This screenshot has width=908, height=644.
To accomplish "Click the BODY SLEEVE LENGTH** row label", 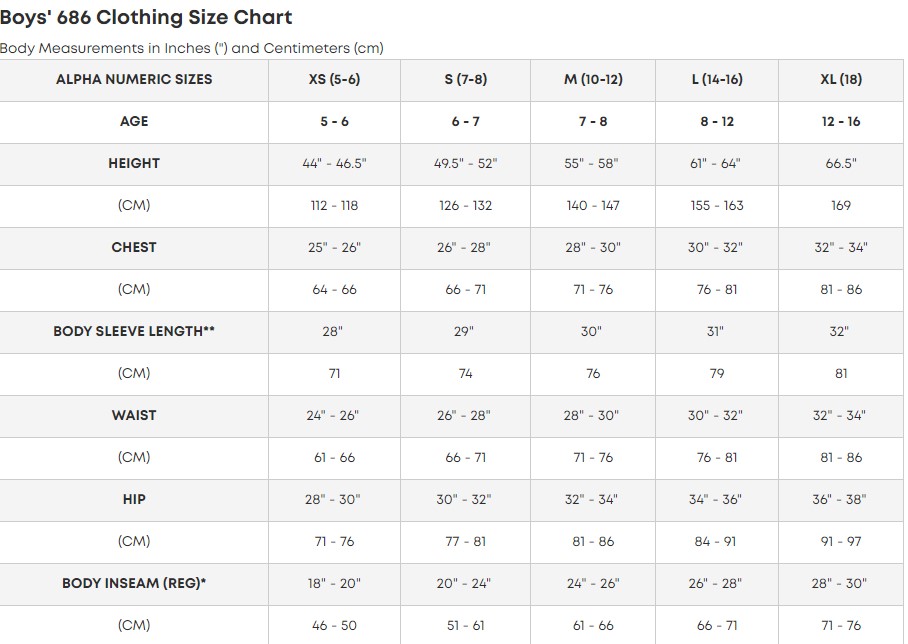I will click(134, 331).
